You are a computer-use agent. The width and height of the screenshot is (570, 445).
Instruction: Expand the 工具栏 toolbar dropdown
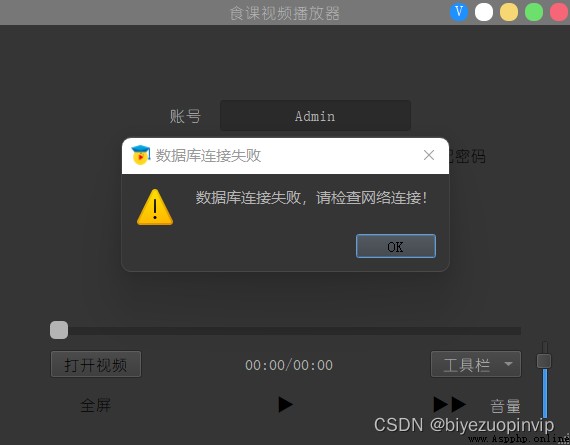point(476,364)
